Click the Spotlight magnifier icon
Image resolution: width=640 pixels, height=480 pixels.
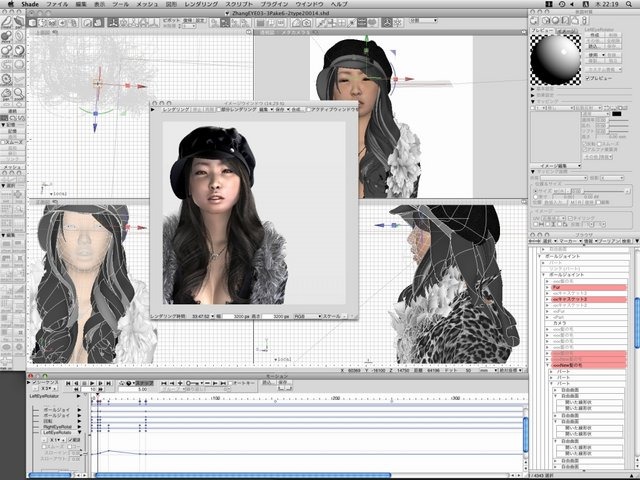pos(630,5)
